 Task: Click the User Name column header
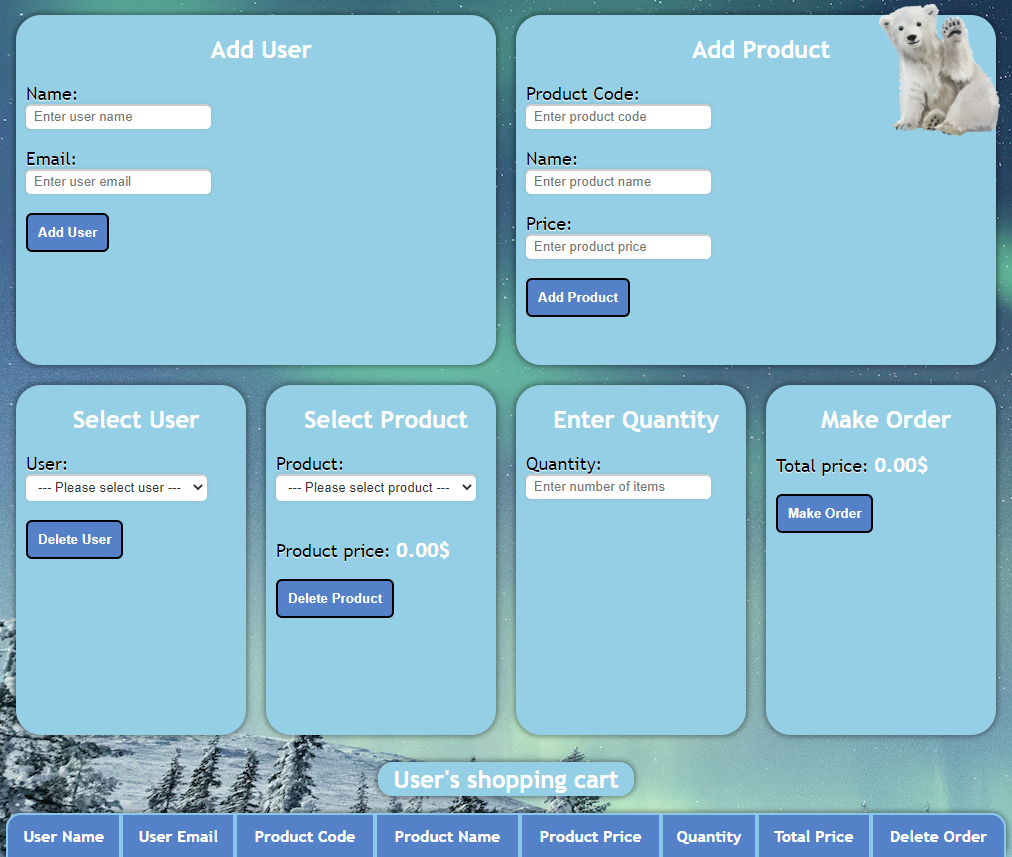click(63, 836)
